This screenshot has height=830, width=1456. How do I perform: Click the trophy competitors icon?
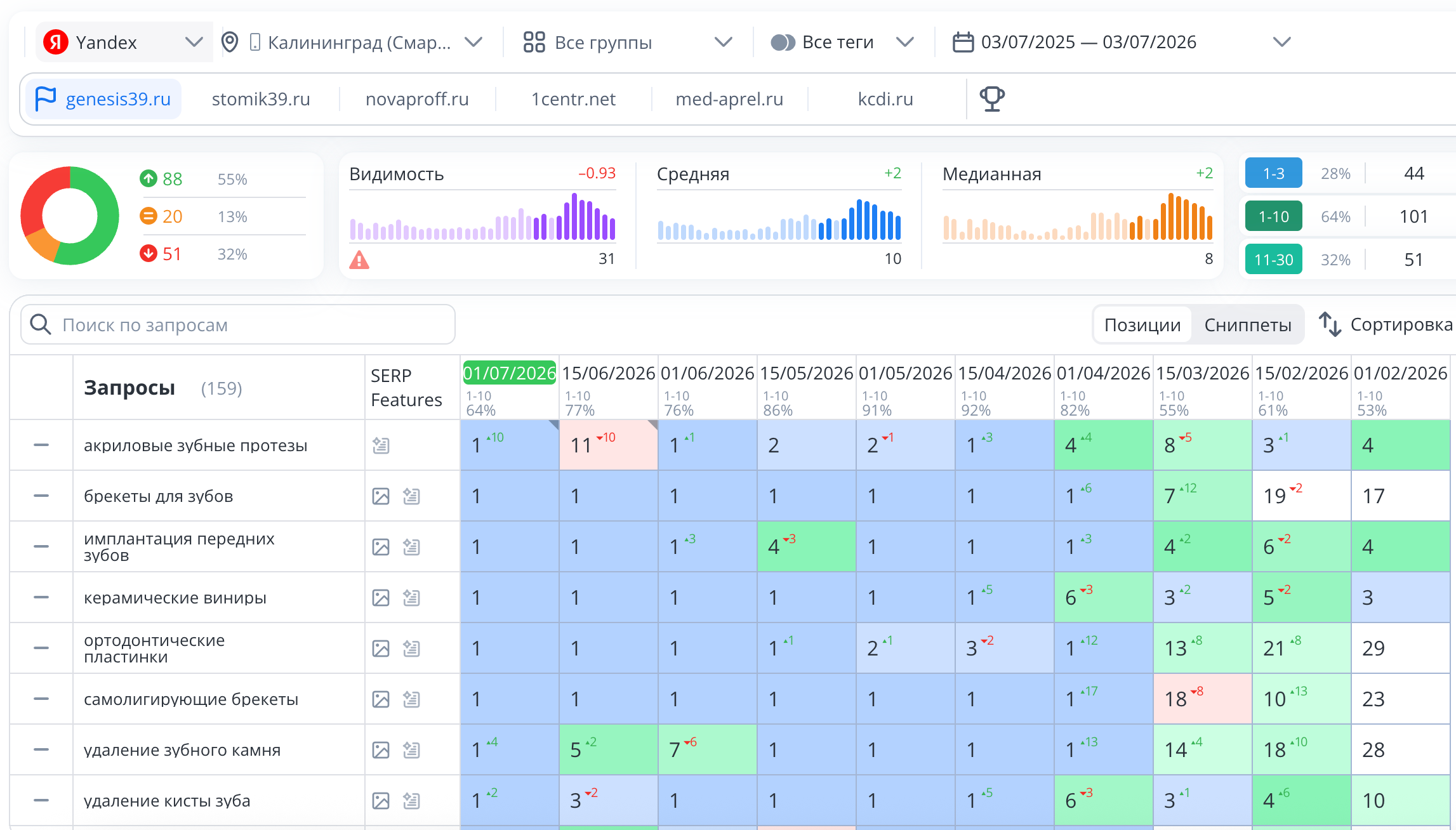992,99
